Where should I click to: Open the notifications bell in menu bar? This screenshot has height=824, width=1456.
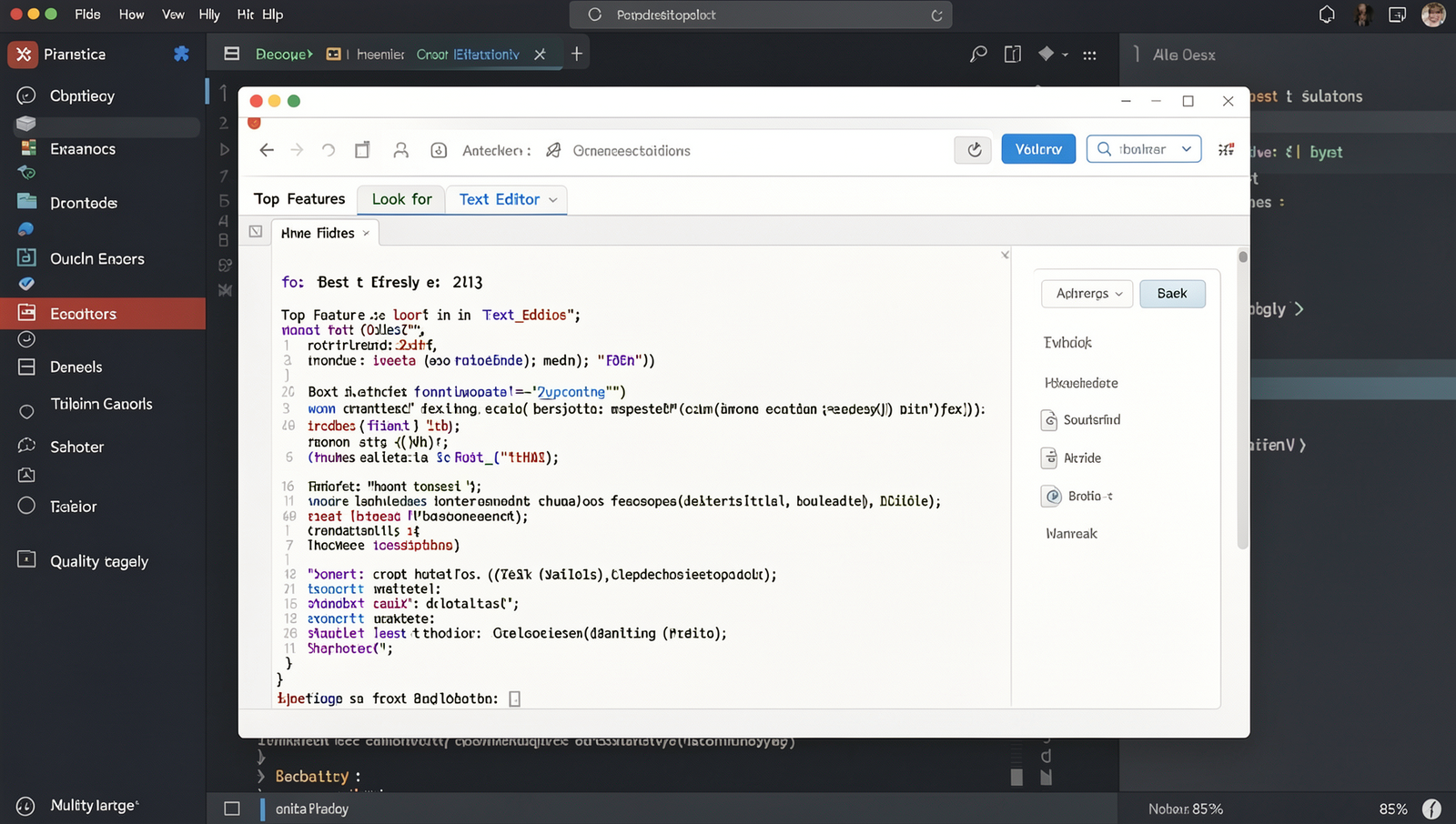pos(1327,15)
